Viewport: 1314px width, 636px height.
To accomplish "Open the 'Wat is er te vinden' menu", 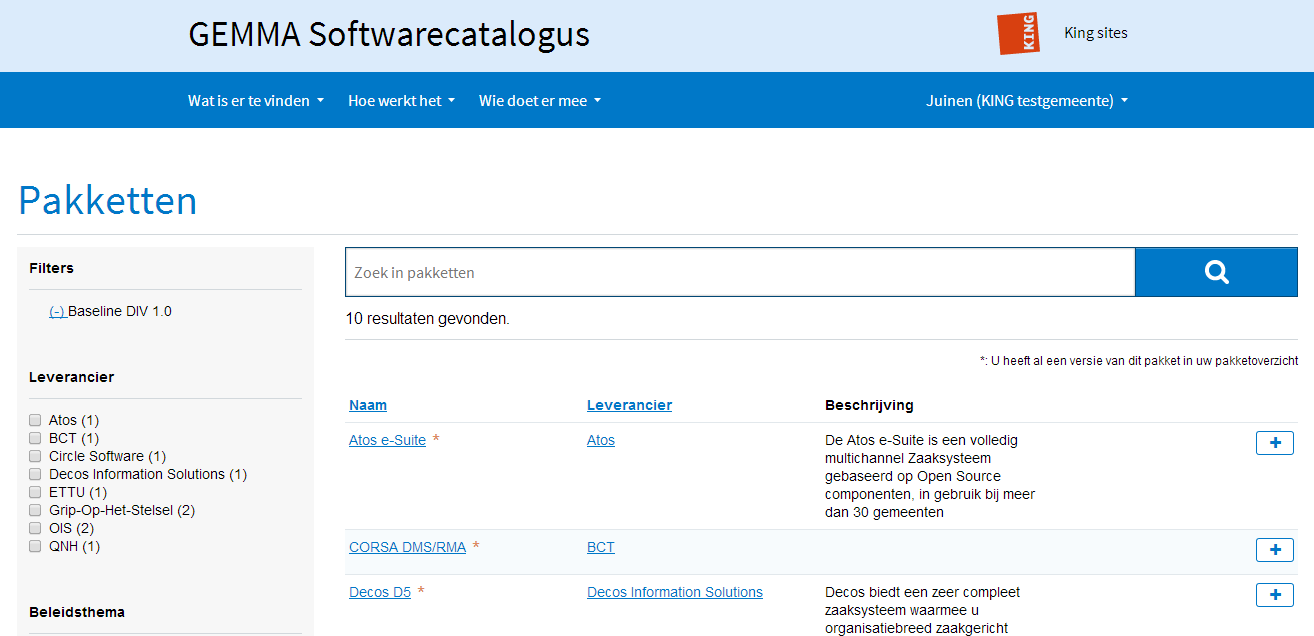I will point(256,100).
